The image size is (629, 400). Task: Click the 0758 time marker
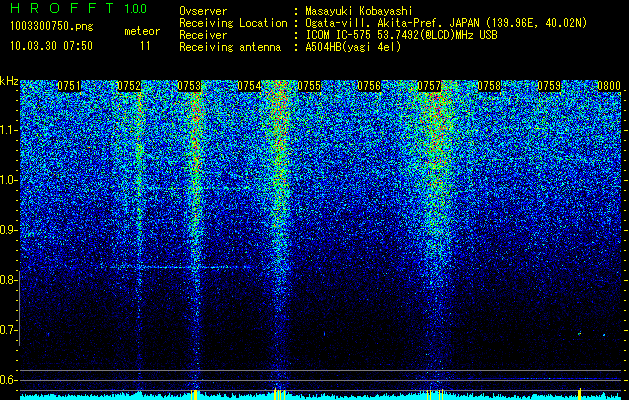(x=489, y=86)
